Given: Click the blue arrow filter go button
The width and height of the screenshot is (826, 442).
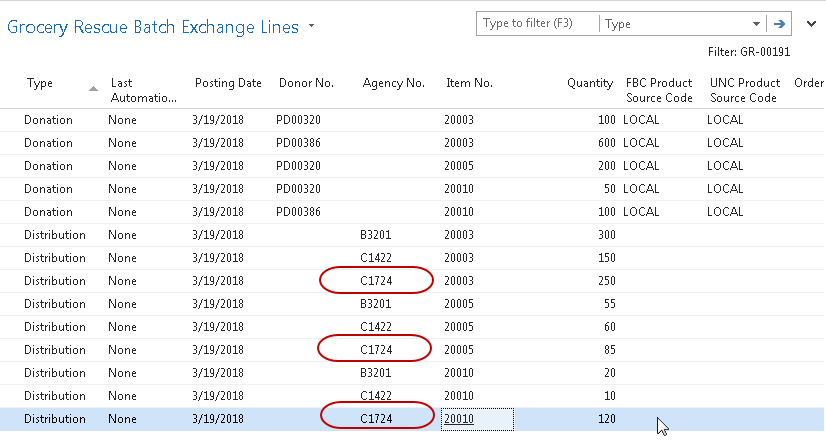Looking at the screenshot, I should pos(779,24).
